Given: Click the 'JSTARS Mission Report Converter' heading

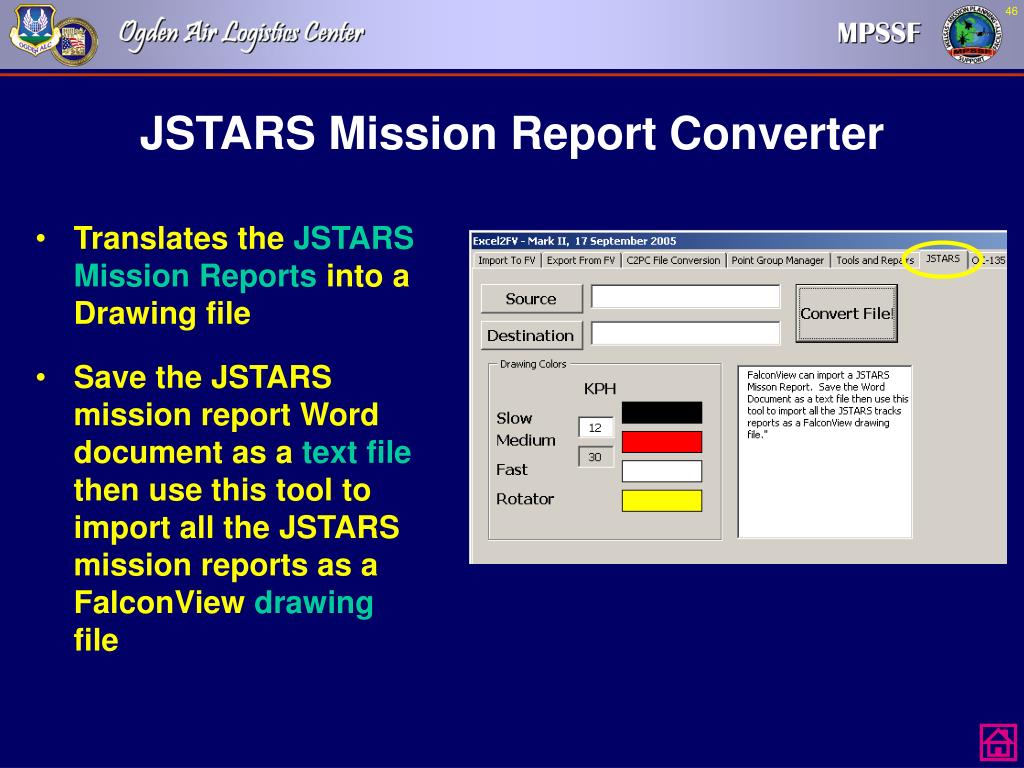Looking at the screenshot, I should 511,133.
